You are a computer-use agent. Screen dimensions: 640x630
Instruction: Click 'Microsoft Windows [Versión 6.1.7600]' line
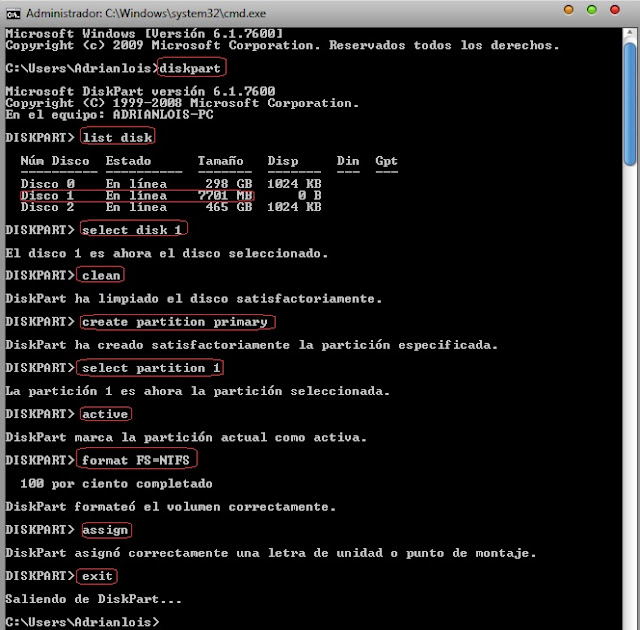144,33
